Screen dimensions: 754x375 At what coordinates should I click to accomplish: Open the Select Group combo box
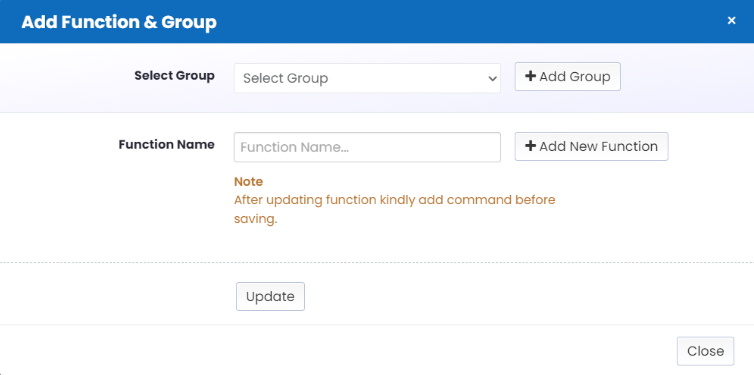click(x=367, y=78)
